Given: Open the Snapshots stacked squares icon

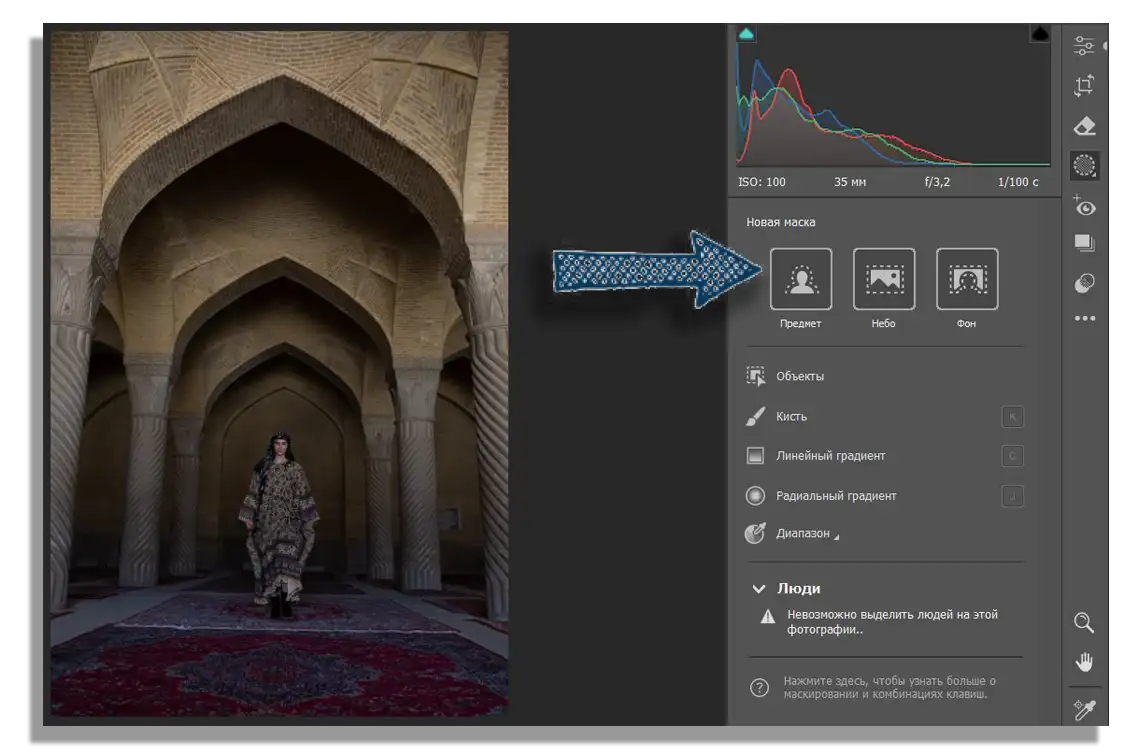Looking at the screenshot, I should click(x=1084, y=243).
